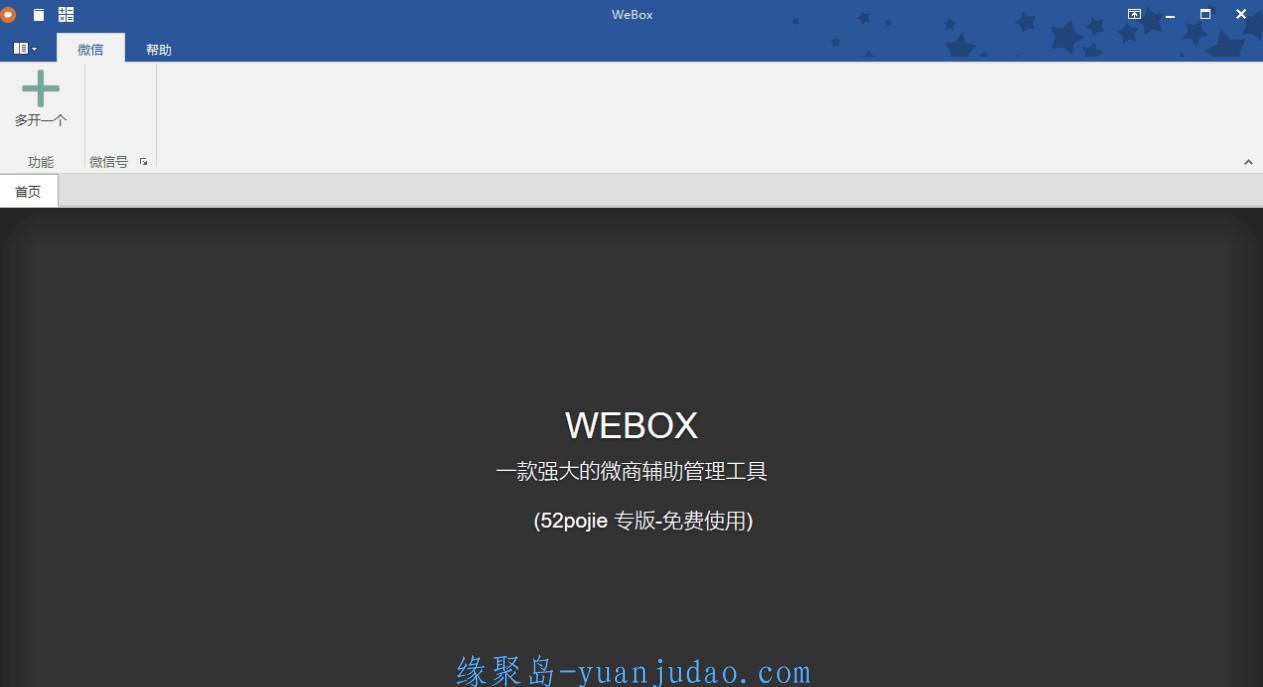Click the text 一款强大的微商辅助管理工具
Image resolution: width=1263 pixels, height=687 pixels.
click(631, 472)
